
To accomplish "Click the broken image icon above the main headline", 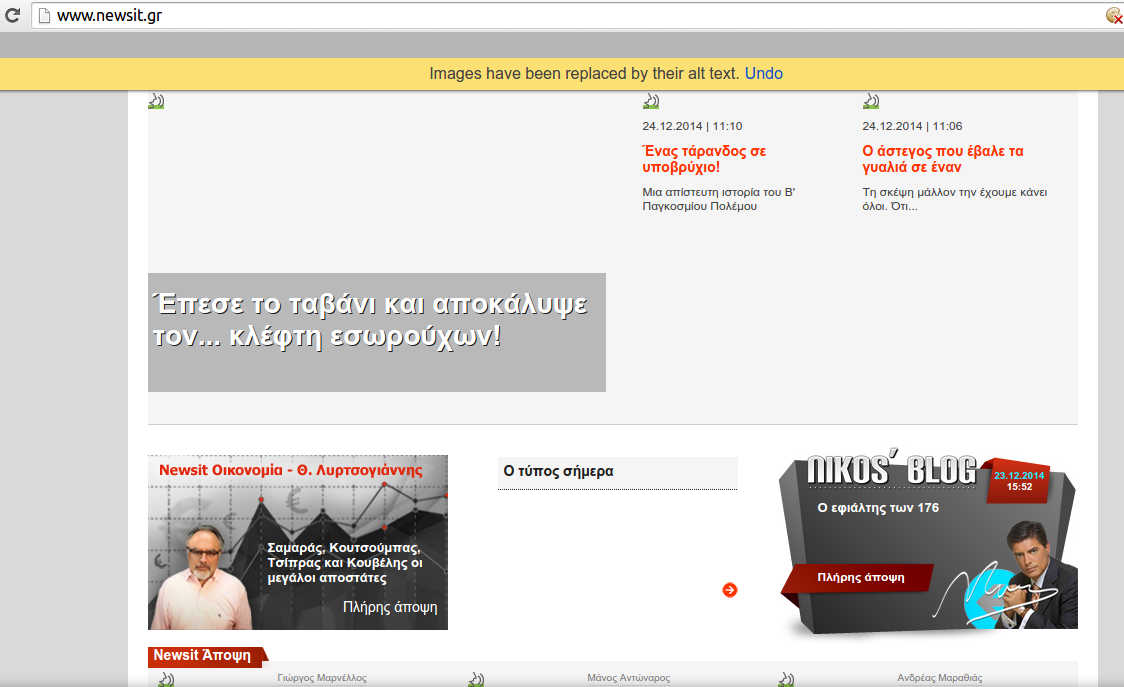I will tap(156, 101).
